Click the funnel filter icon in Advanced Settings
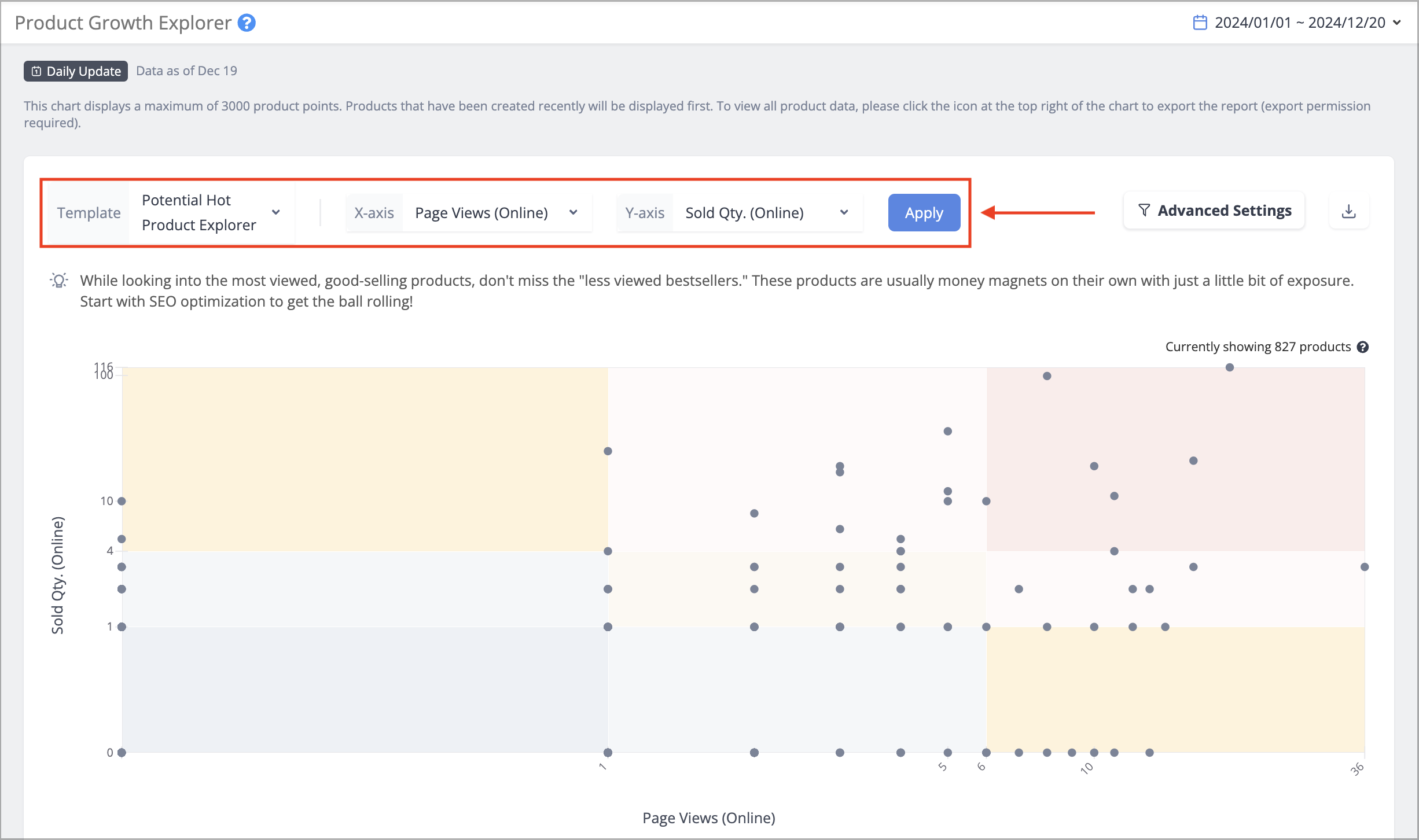The height and width of the screenshot is (840, 1419). (1144, 211)
